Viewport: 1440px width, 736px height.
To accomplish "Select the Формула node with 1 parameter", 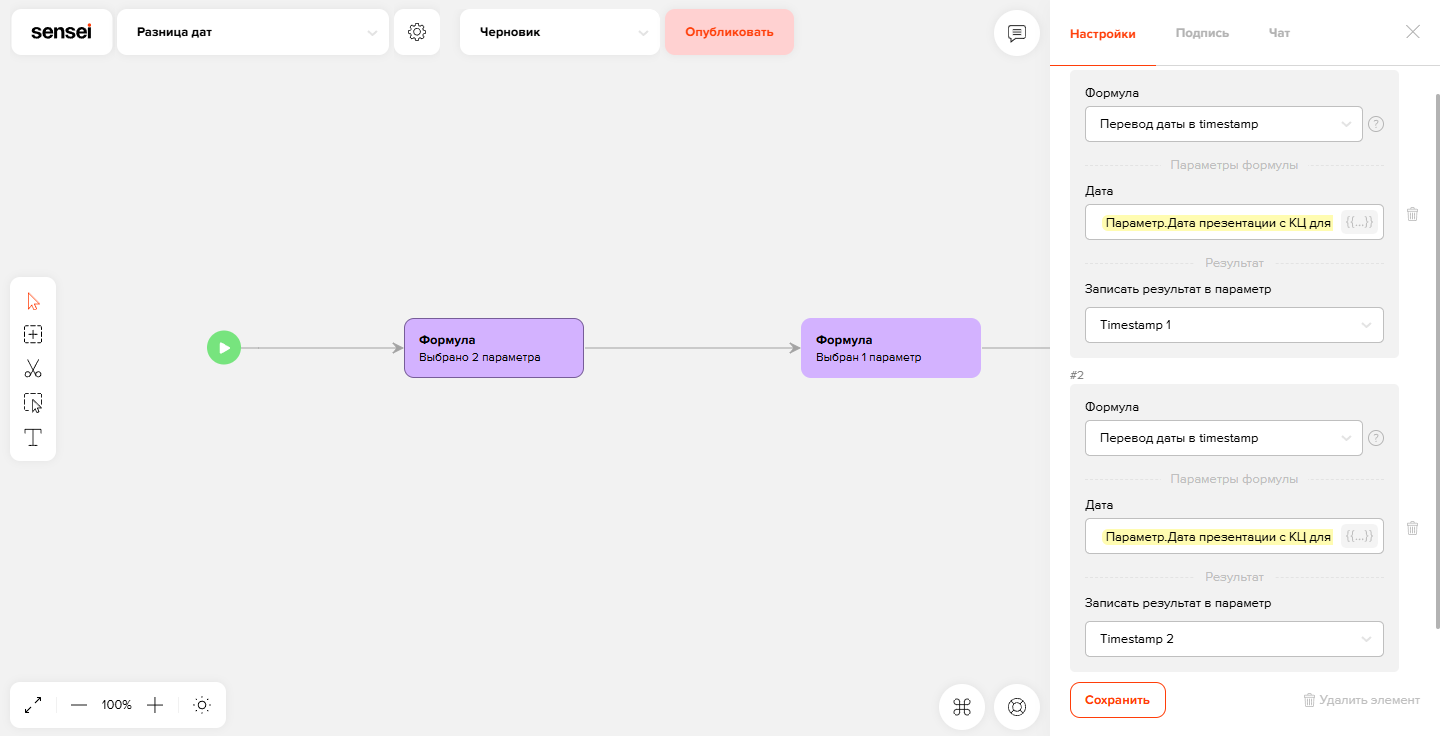I will point(891,348).
